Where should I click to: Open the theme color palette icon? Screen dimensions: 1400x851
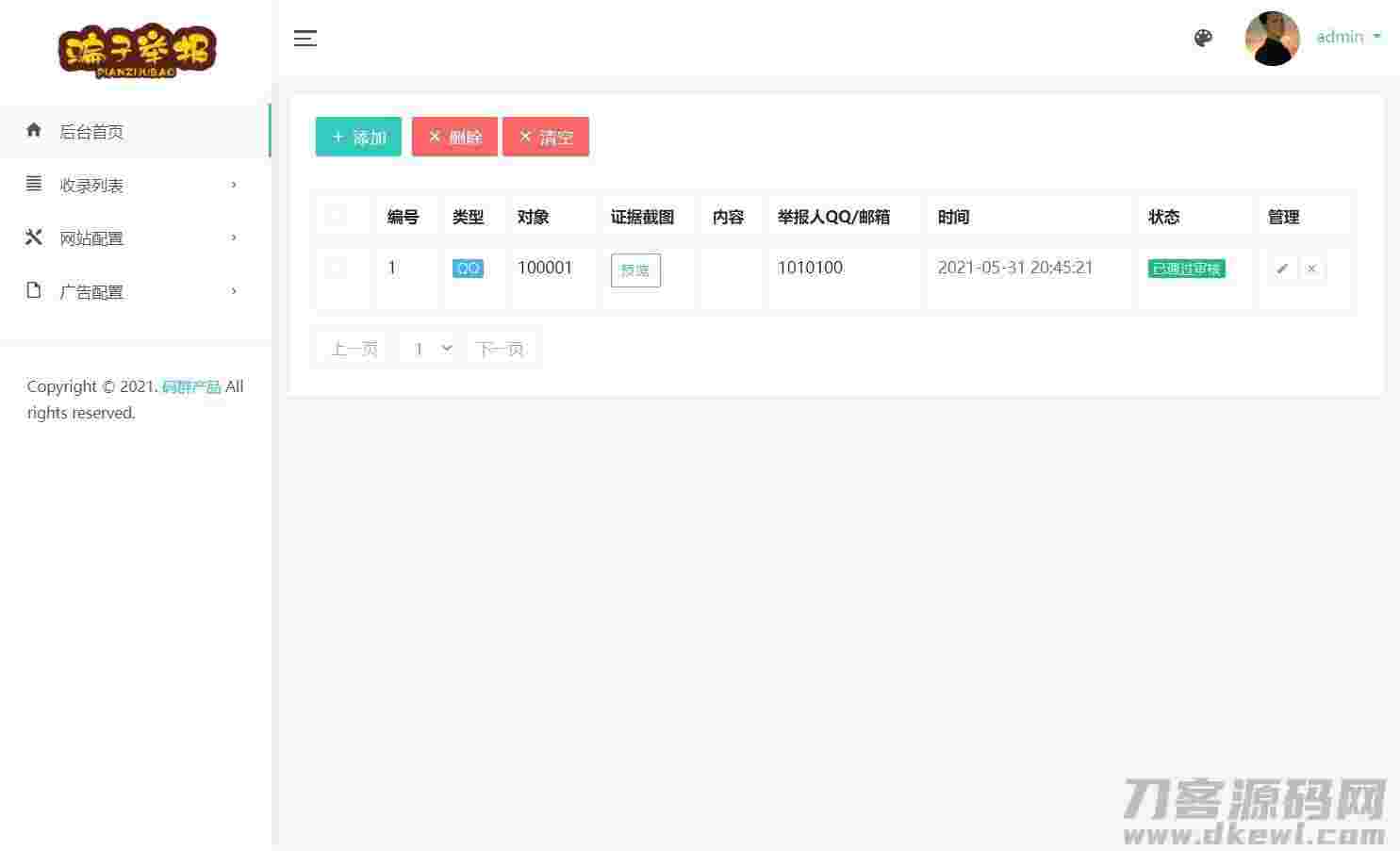(x=1203, y=38)
